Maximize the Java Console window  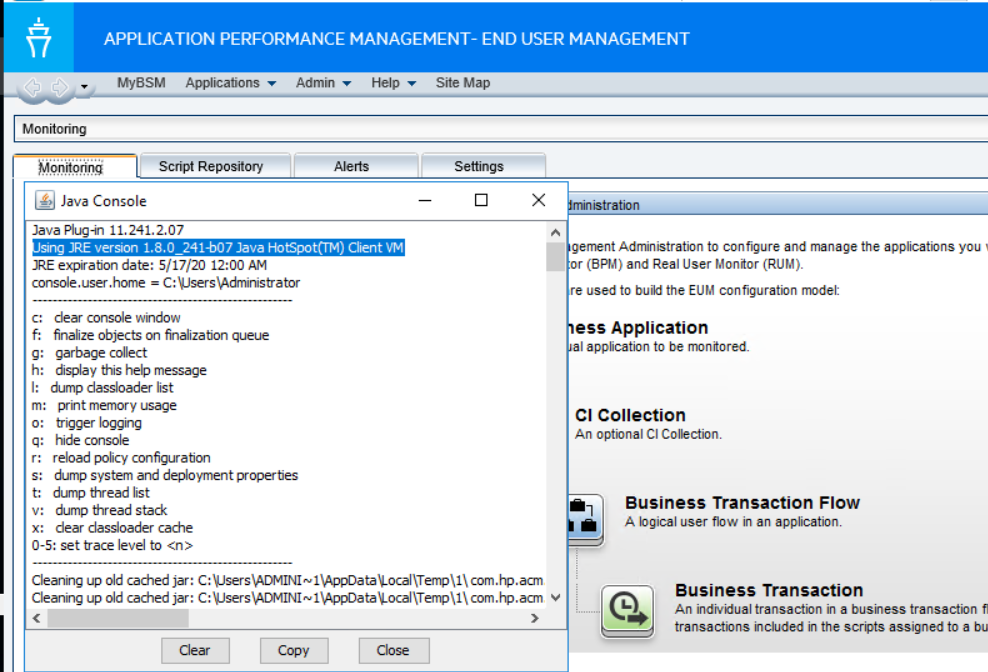pos(481,200)
